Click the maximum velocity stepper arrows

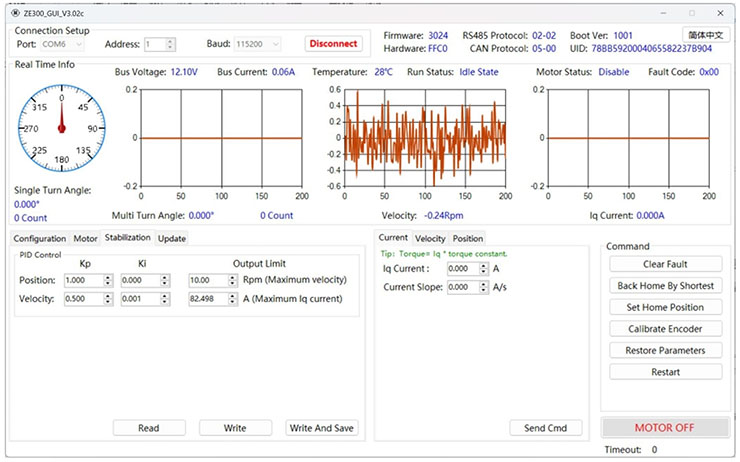click(x=233, y=280)
